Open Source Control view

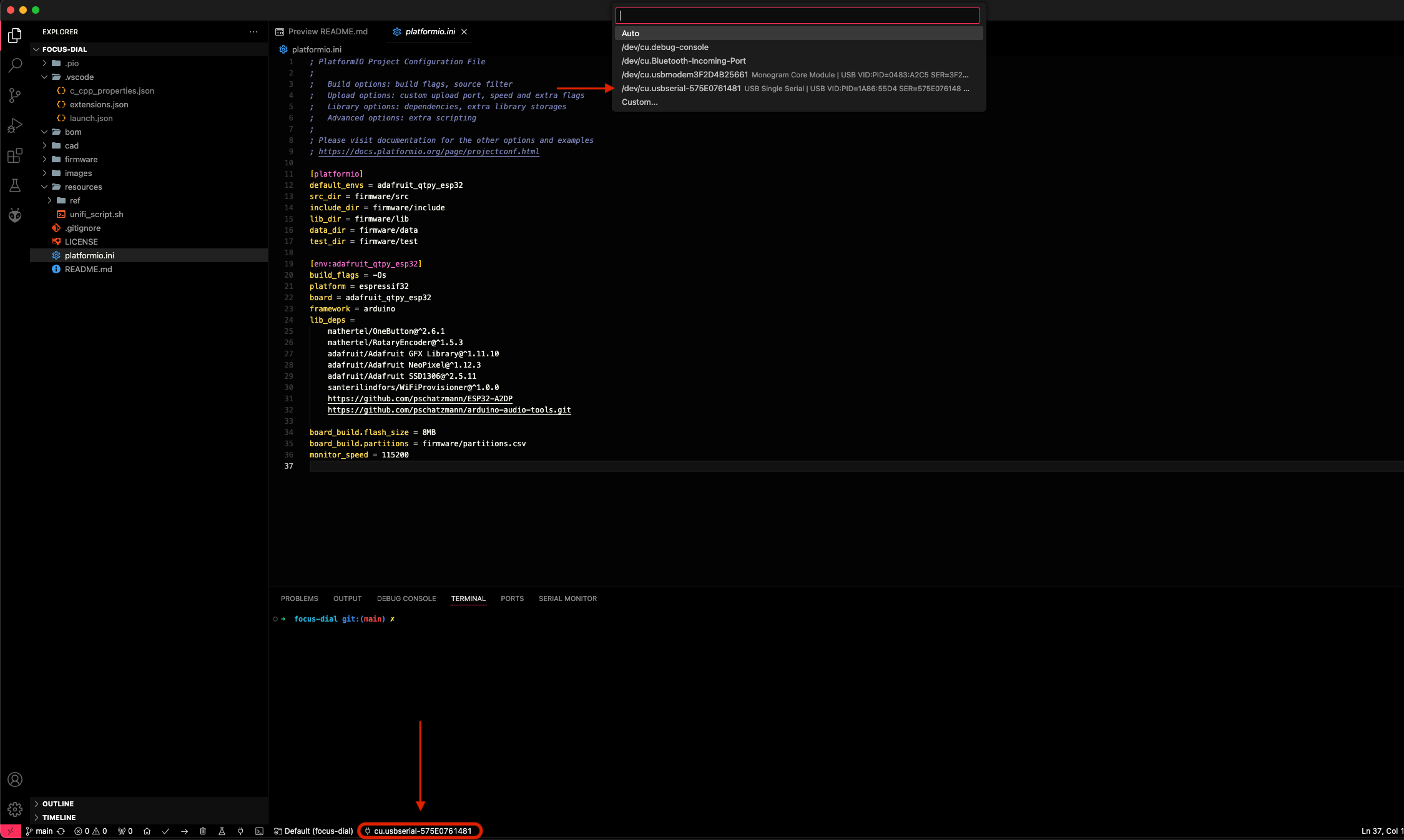click(x=15, y=95)
